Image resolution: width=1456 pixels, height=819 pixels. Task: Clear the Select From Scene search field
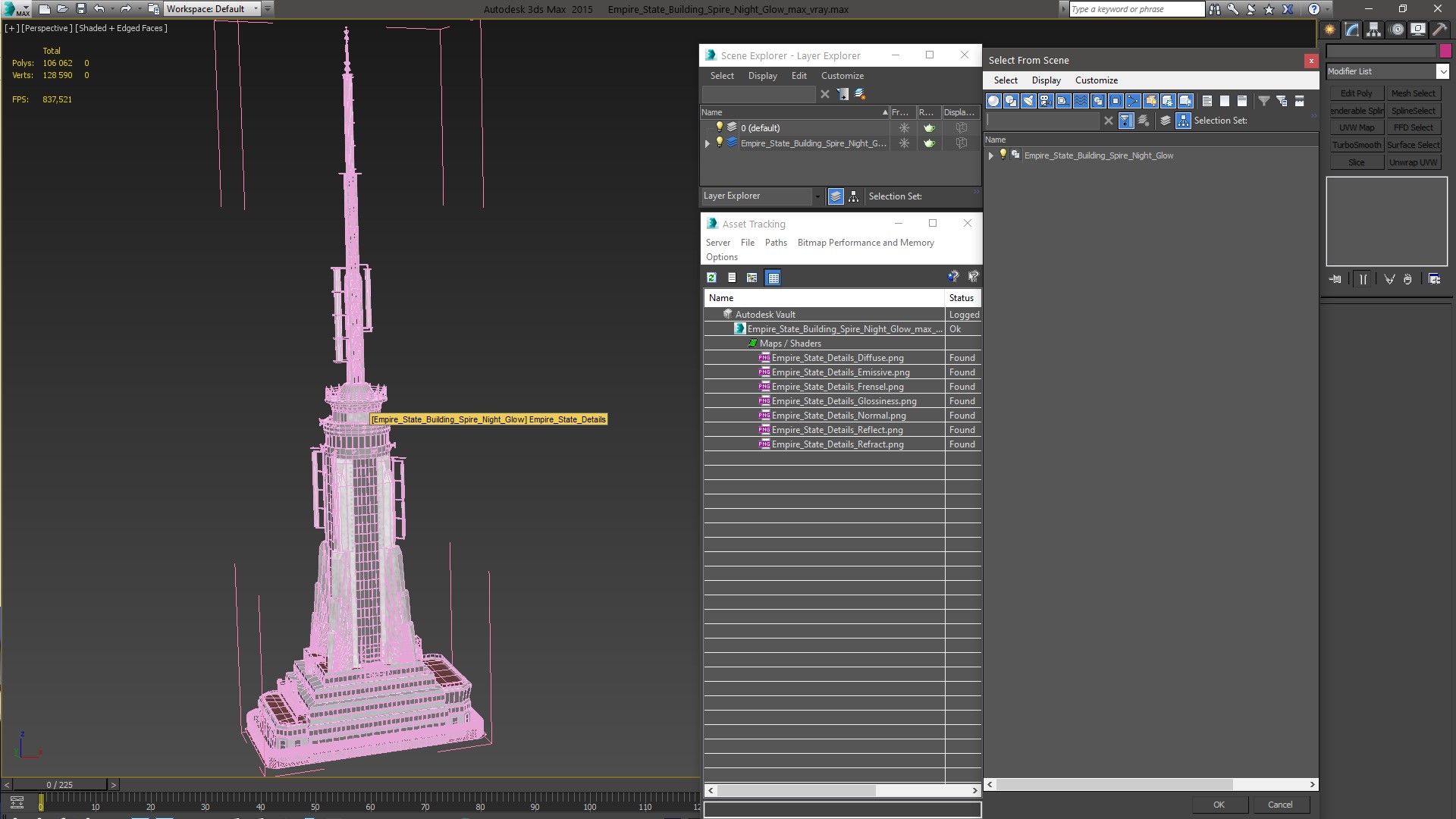pyautogui.click(x=1108, y=121)
